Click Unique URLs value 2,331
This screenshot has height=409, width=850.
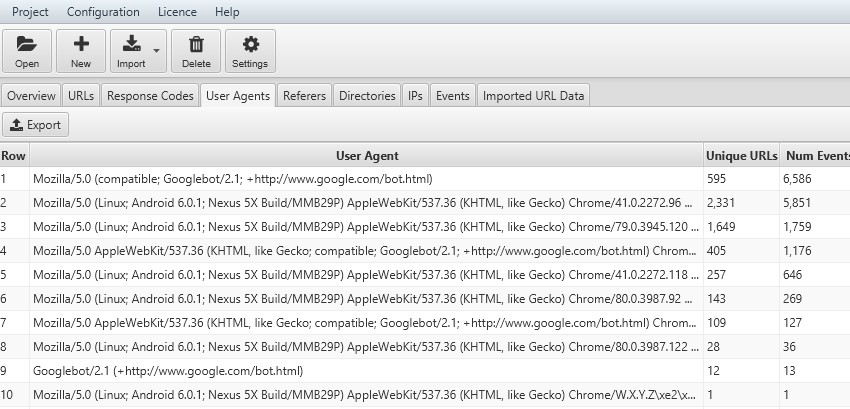pyautogui.click(x=721, y=203)
